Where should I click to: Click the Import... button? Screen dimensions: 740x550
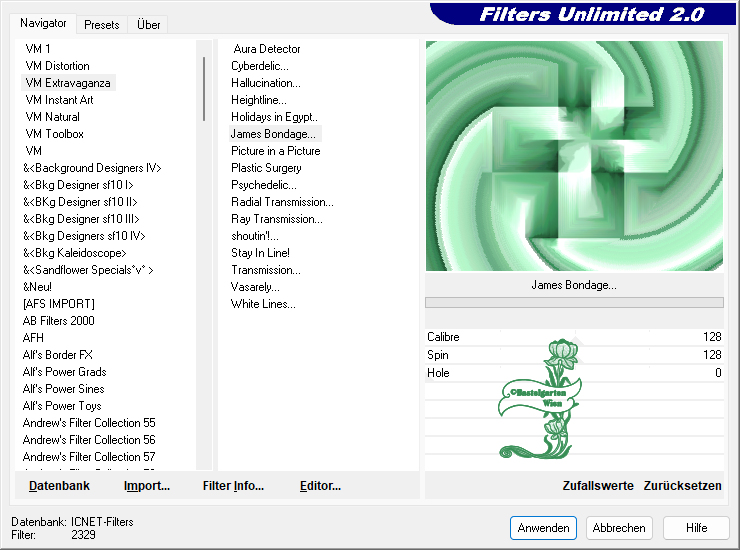(147, 485)
